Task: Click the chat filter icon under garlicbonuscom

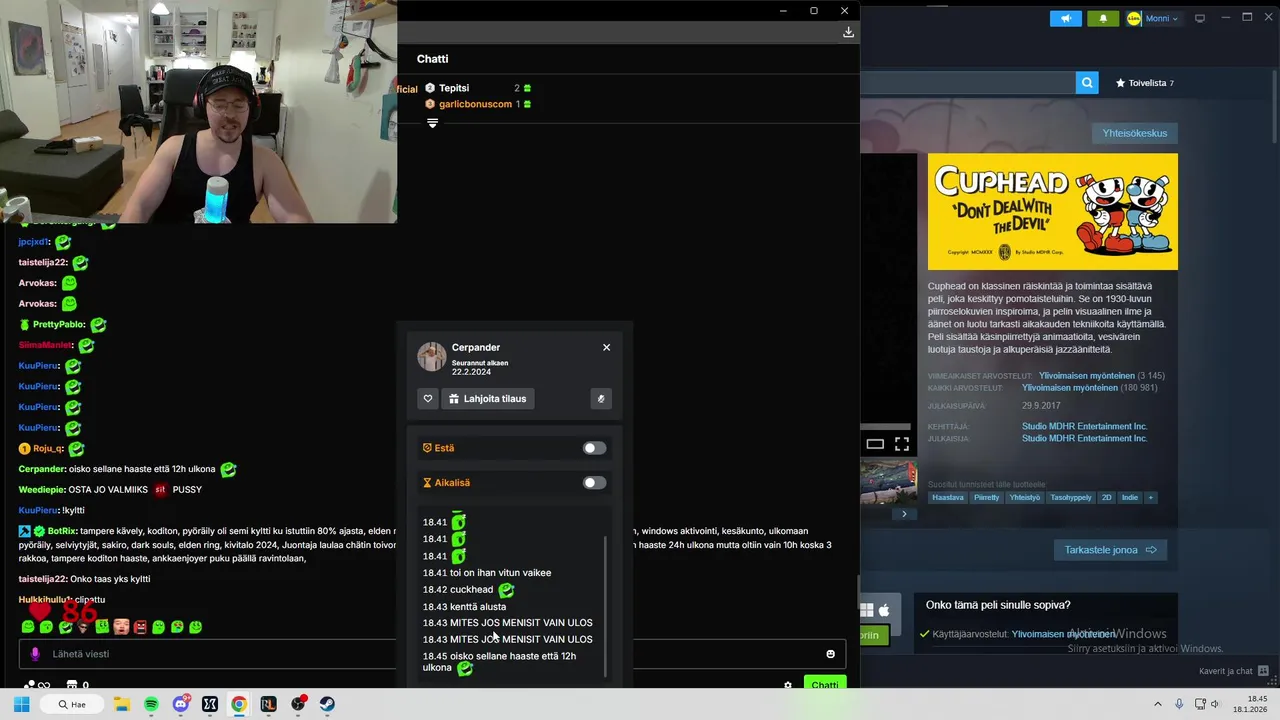Action: 432,123
